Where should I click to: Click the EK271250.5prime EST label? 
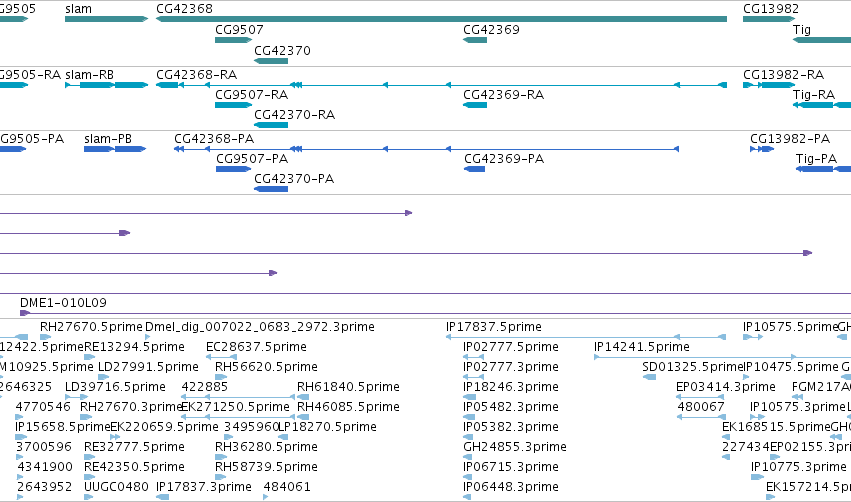click(x=236, y=407)
